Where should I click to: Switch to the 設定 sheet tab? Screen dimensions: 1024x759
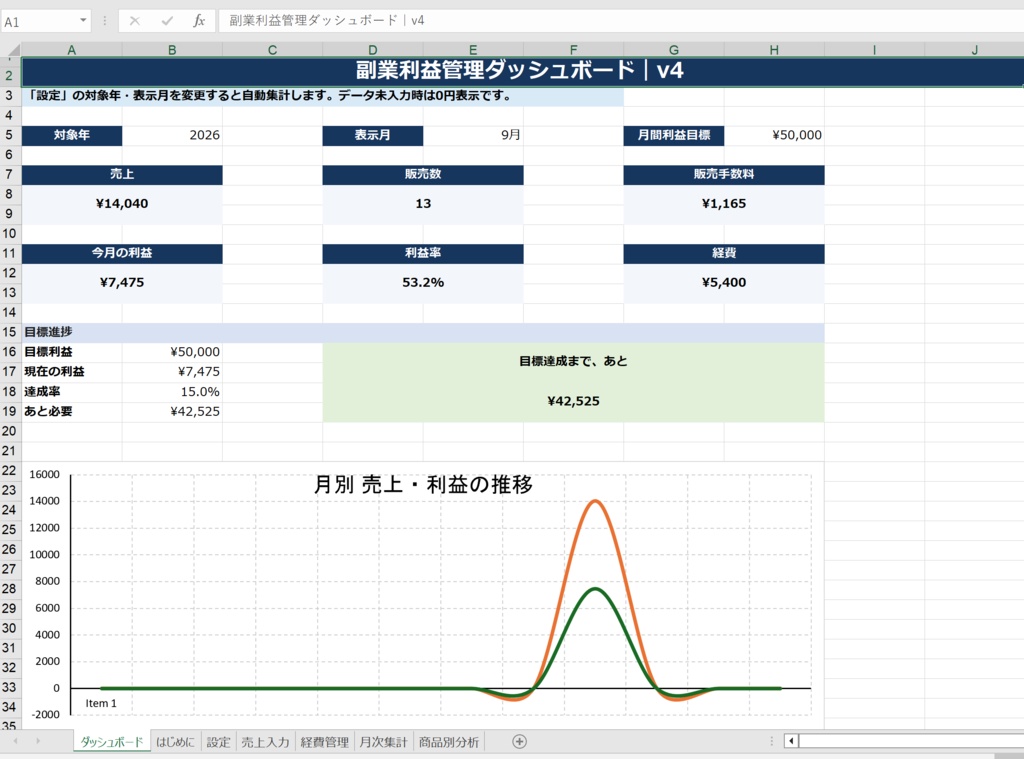point(218,742)
